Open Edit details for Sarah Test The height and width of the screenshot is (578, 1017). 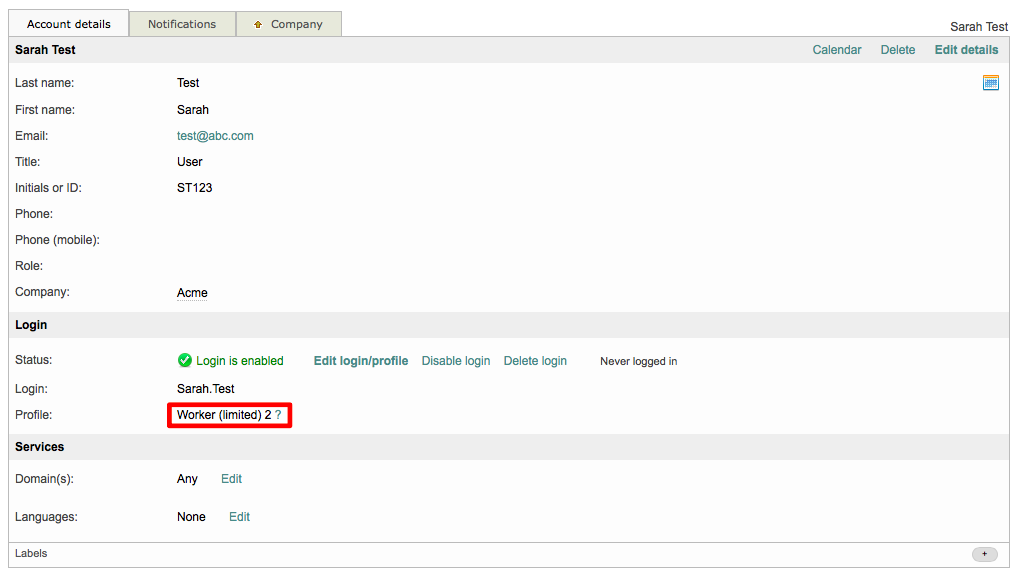pyautogui.click(x=966, y=50)
